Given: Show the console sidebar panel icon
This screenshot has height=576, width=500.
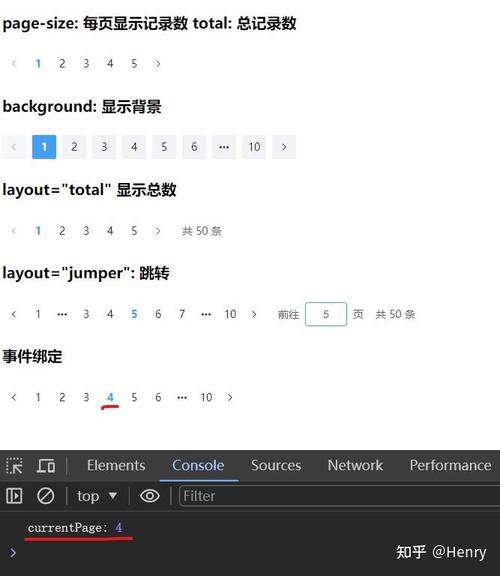Looking at the screenshot, I should pos(14,496).
